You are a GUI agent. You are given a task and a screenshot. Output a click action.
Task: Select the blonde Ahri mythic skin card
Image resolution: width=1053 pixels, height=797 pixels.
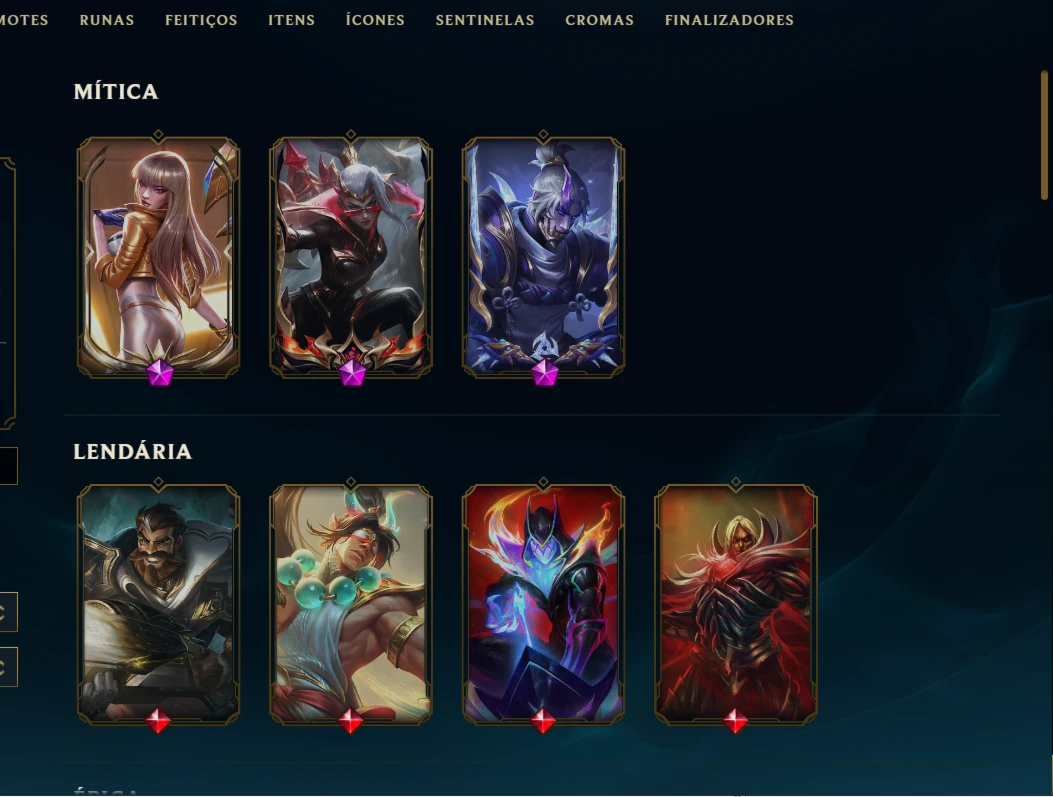[158, 256]
